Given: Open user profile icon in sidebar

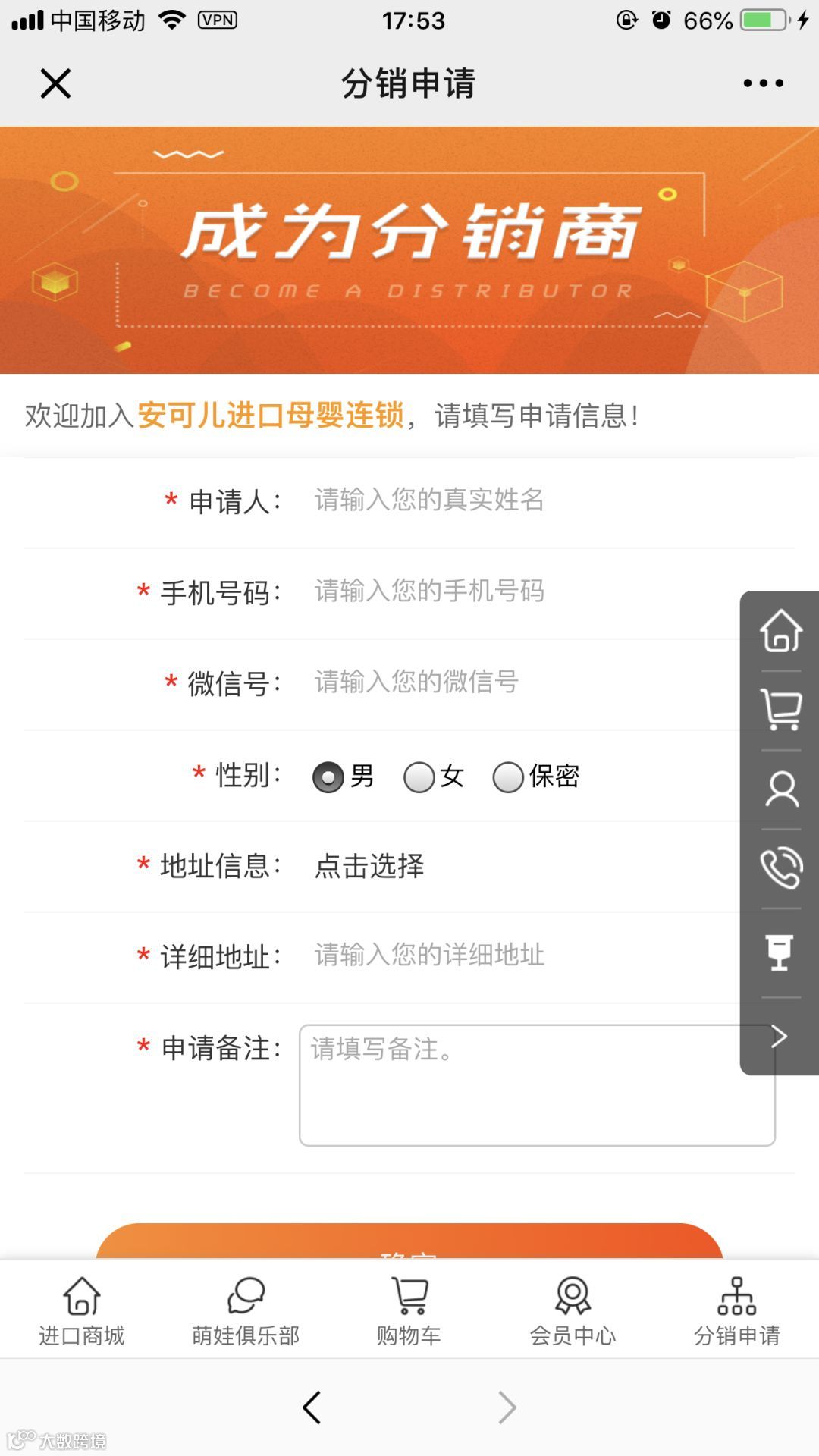Looking at the screenshot, I should click(x=782, y=789).
